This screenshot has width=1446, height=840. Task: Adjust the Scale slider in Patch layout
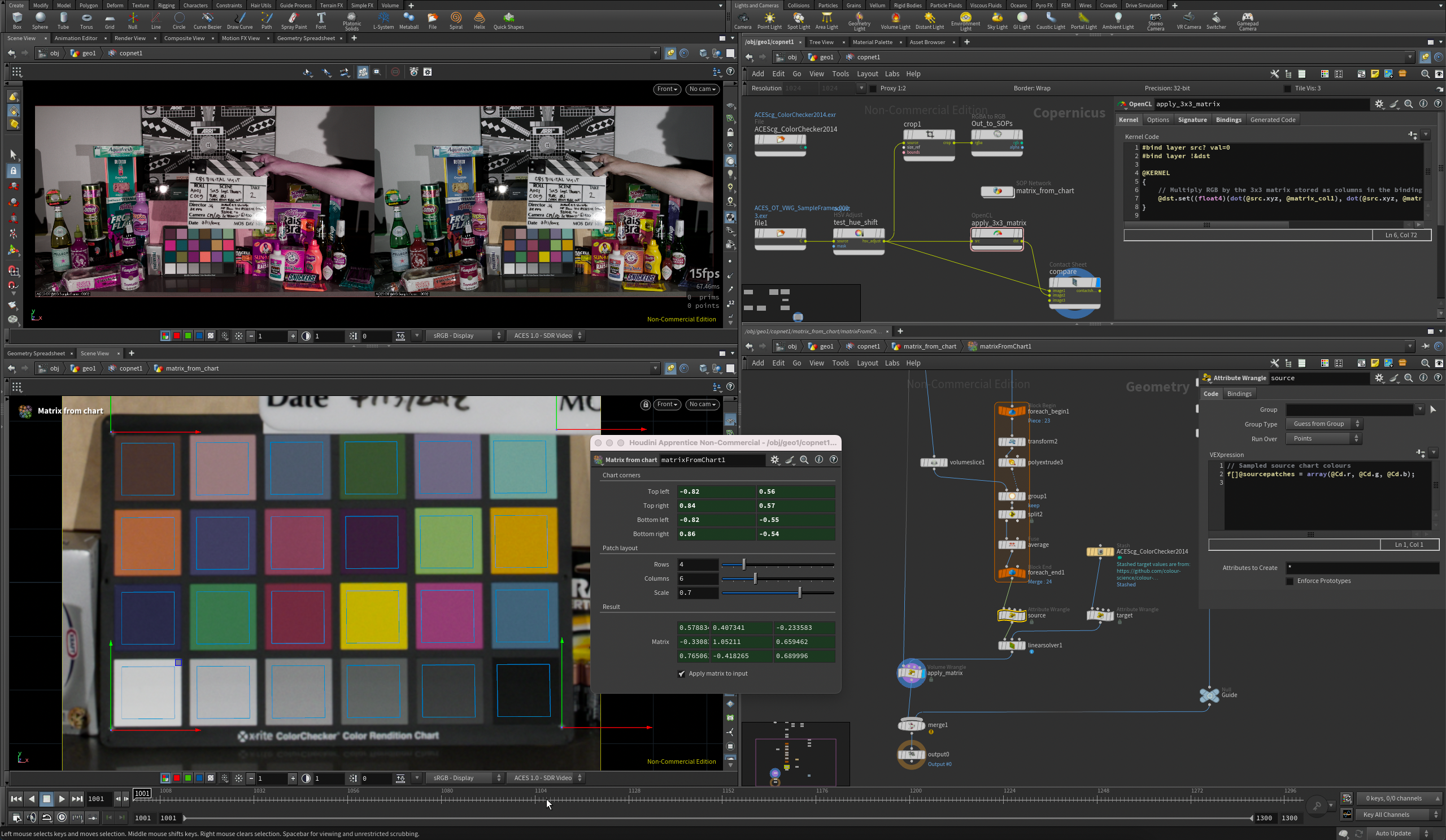799,593
